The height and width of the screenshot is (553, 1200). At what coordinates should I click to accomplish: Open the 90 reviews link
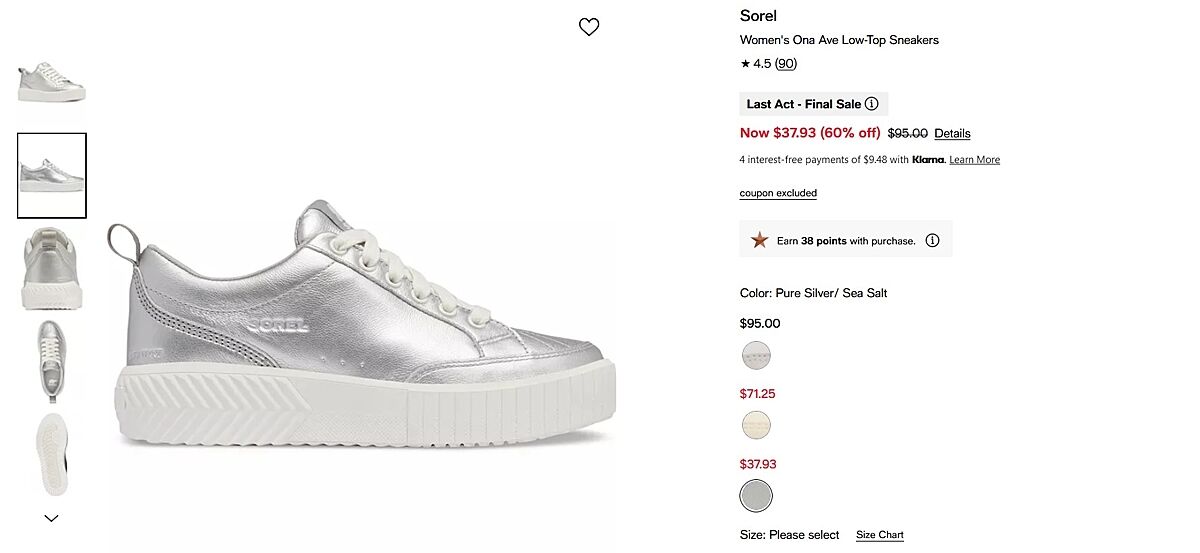click(x=786, y=64)
